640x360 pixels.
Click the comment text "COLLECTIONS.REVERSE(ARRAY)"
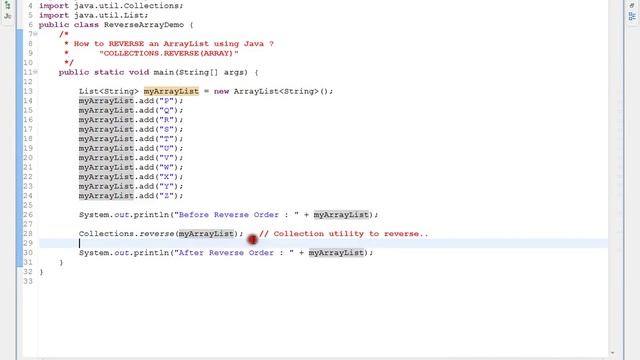[x=169, y=53]
